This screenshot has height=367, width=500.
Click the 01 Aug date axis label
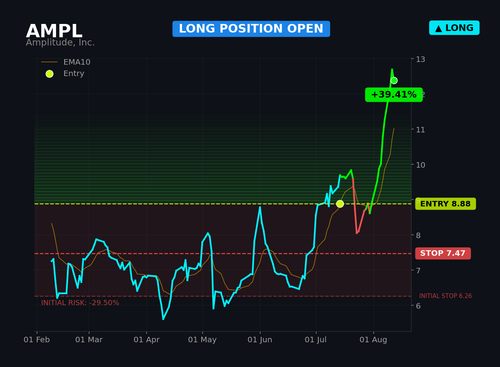coord(373,340)
